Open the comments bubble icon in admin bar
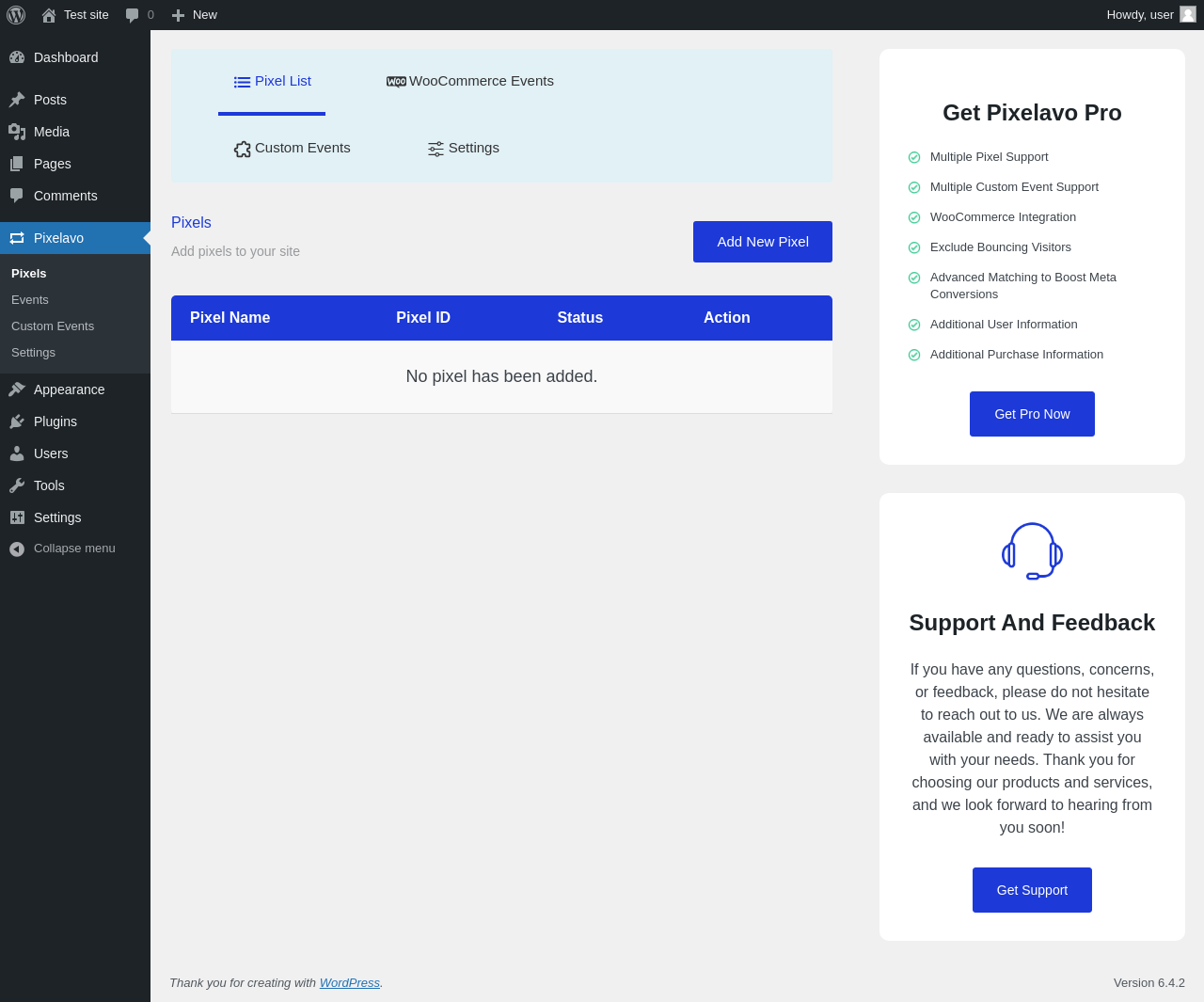This screenshot has width=1204, height=1002. [133, 15]
